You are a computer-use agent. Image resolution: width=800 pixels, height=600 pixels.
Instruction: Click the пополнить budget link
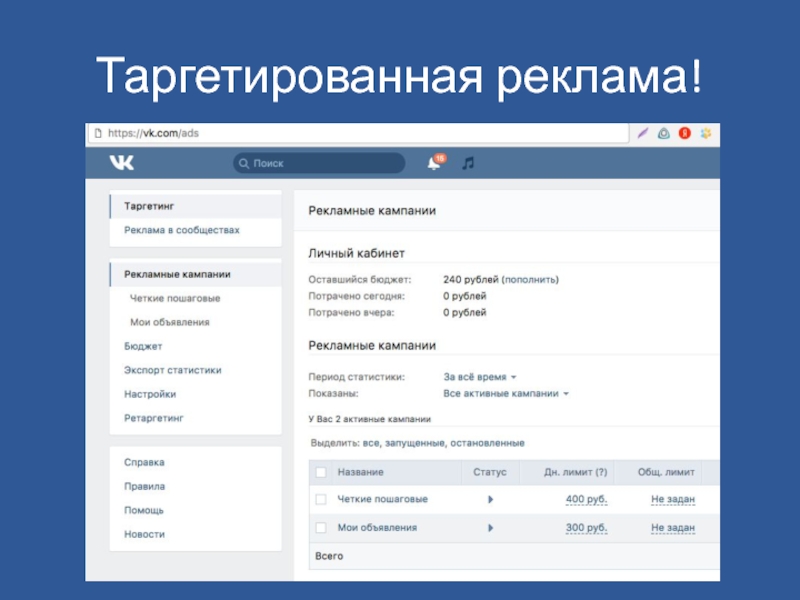(x=530, y=280)
